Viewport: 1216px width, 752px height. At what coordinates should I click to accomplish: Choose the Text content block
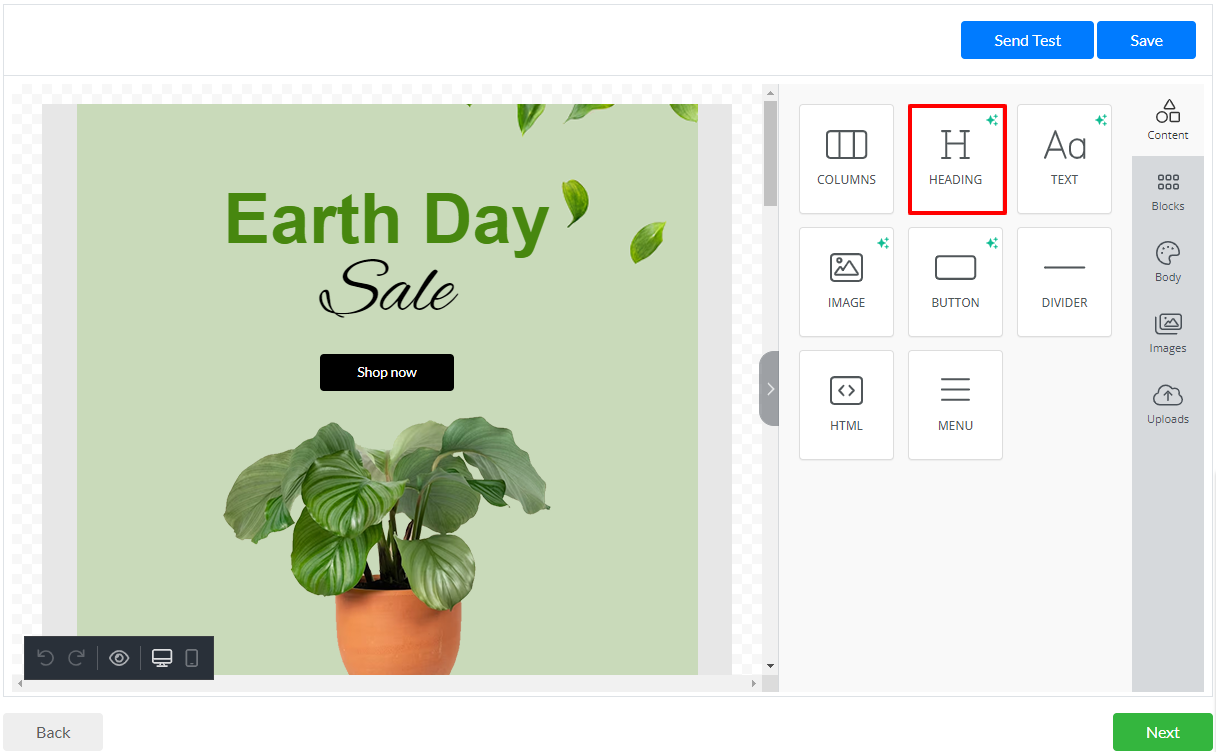(1064, 159)
